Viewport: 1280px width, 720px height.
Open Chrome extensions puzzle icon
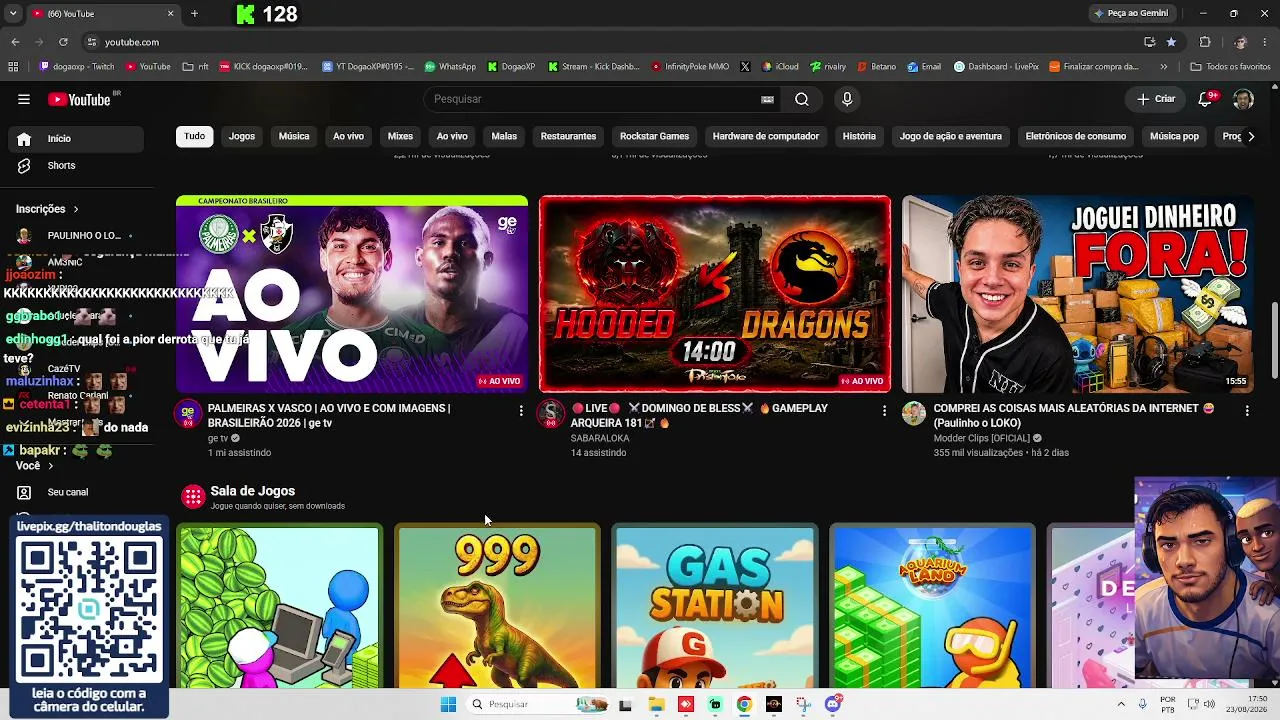[1205, 42]
